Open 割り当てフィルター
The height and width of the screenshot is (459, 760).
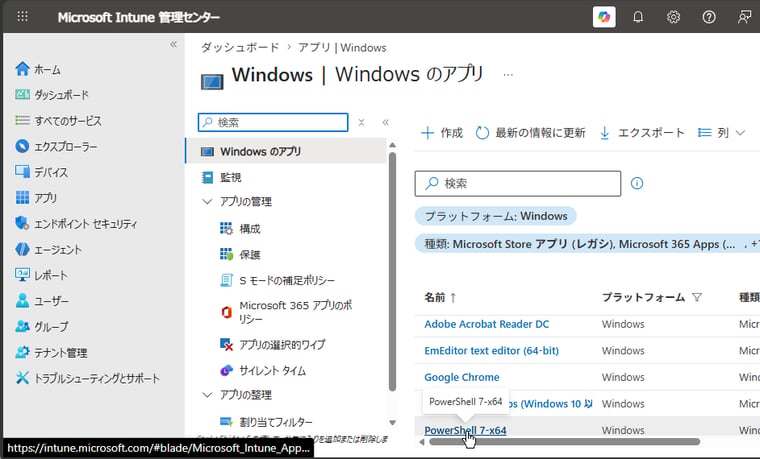coord(266,422)
